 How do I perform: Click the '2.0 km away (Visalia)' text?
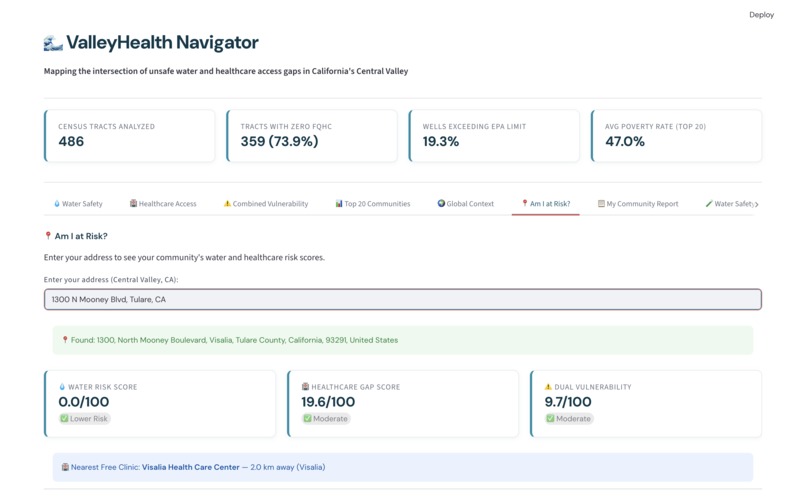(x=288, y=467)
